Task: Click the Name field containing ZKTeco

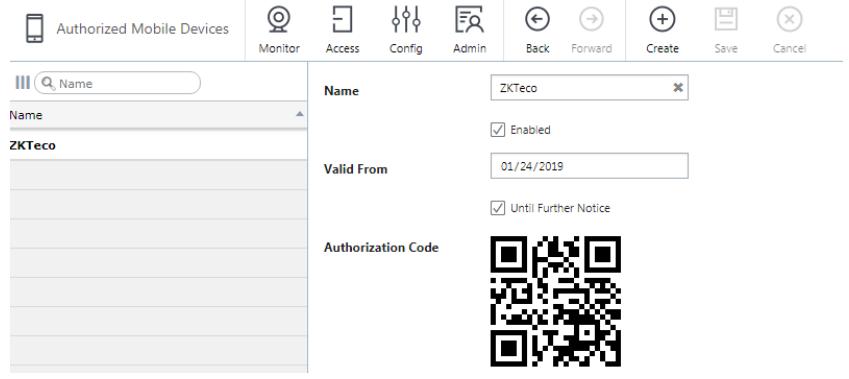Action: pos(589,88)
